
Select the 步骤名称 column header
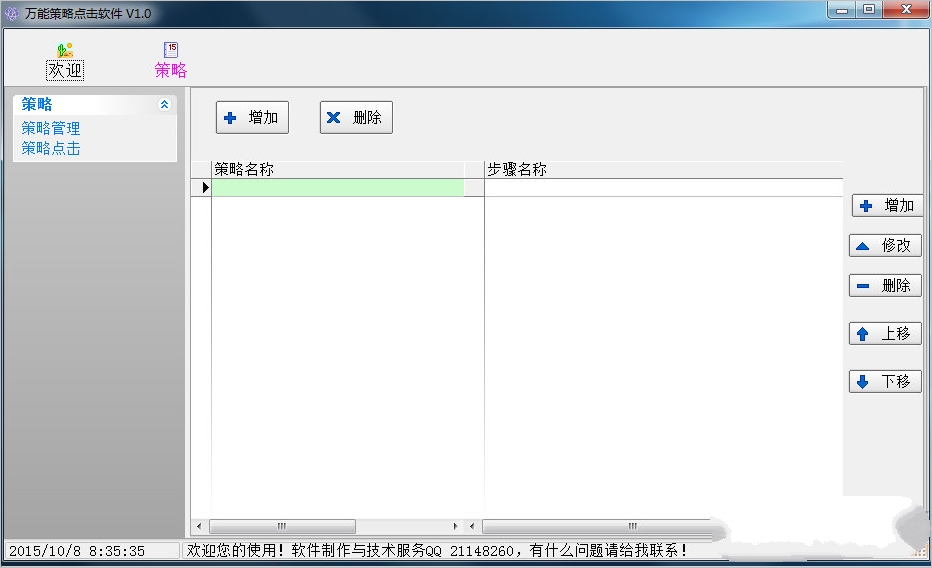tap(663, 169)
